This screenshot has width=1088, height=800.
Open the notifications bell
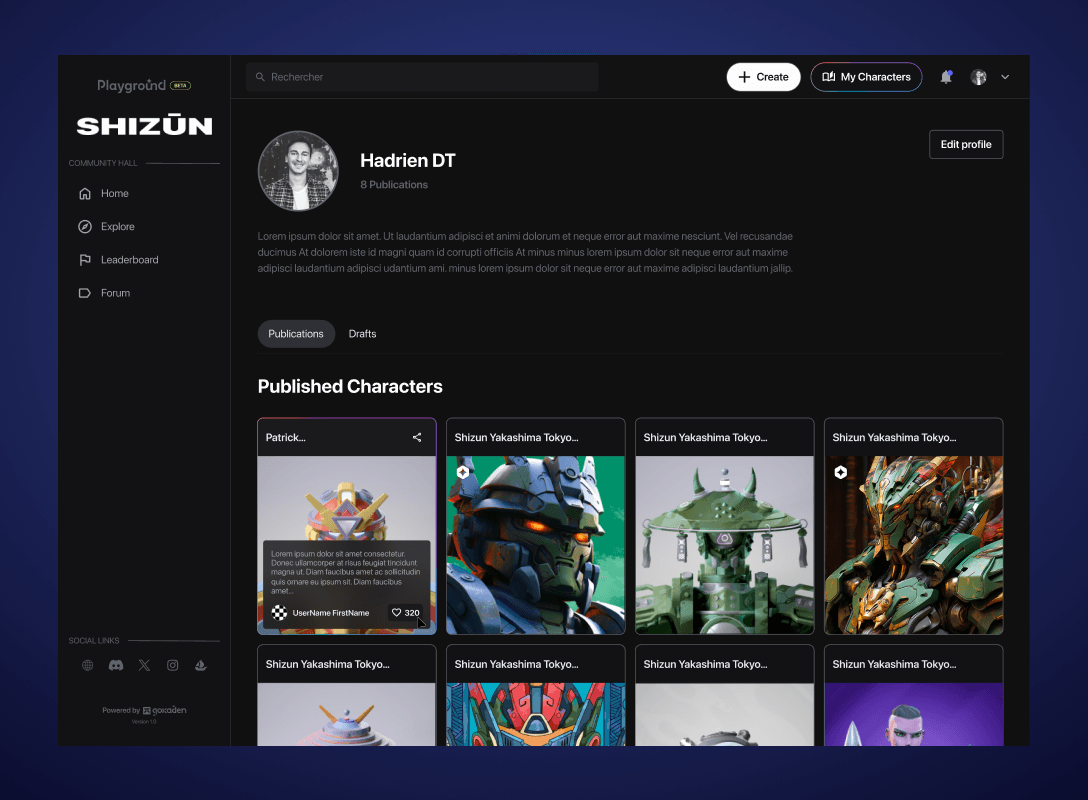point(946,77)
